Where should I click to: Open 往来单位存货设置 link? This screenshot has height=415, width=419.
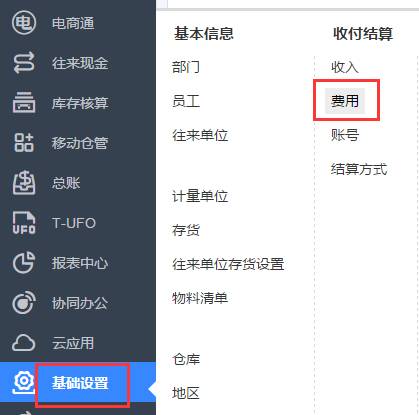coord(228,264)
